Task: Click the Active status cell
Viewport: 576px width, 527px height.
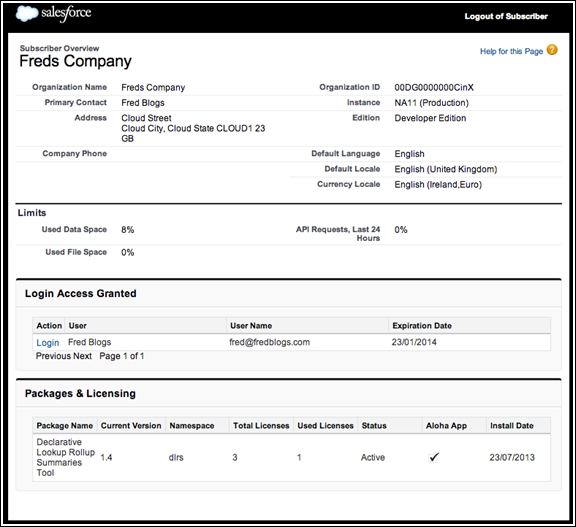Action: (373, 457)
